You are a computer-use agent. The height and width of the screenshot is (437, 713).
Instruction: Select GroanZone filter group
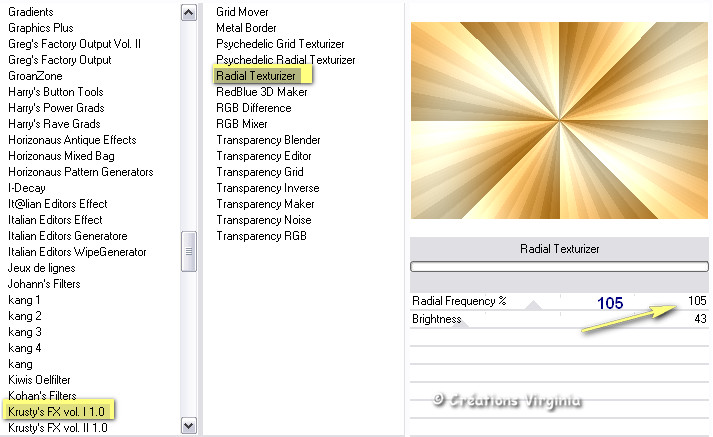point(35,76)
